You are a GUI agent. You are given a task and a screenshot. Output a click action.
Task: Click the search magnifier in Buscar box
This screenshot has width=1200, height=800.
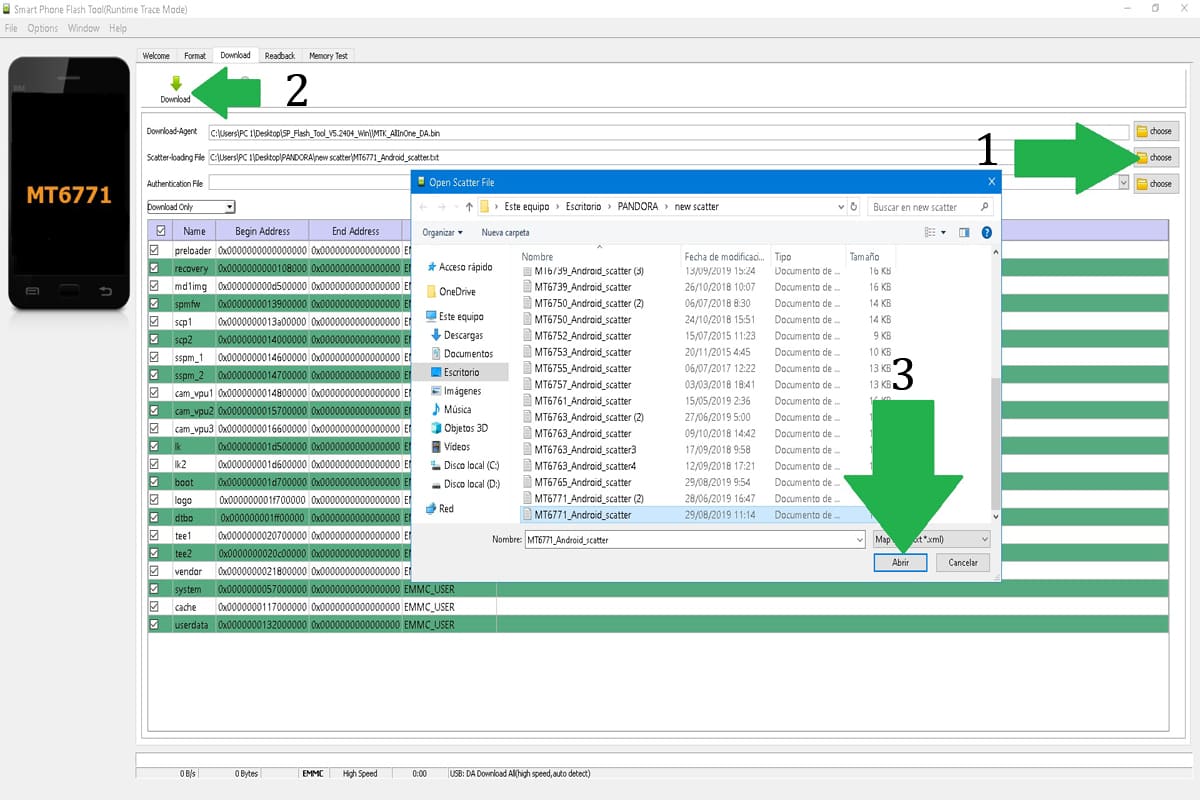(984, 207)
